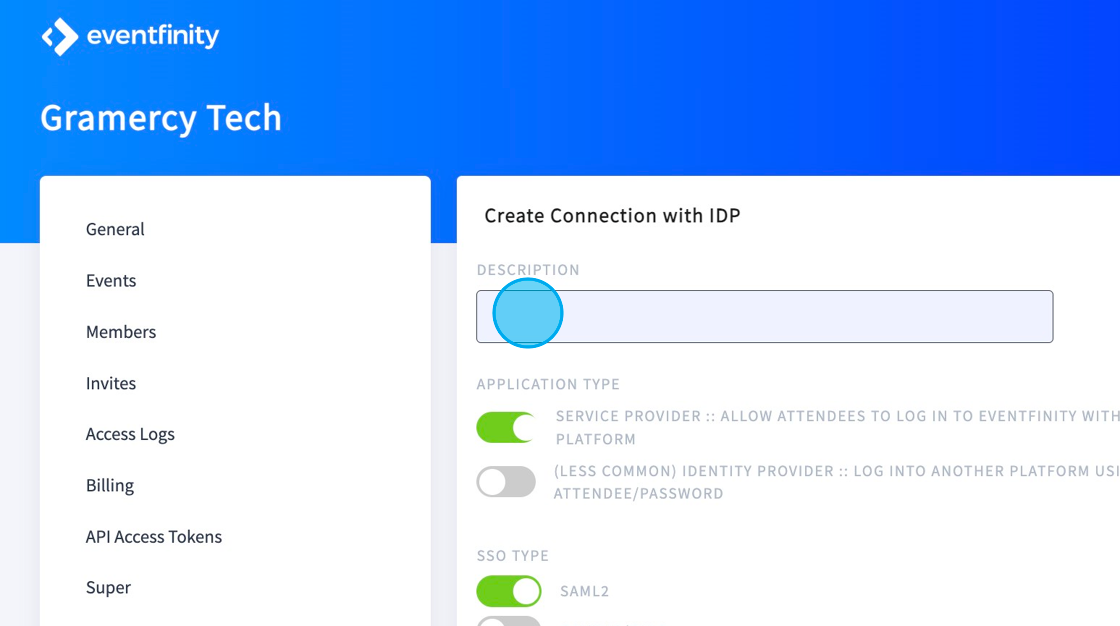Open the Billing section
Screen dimensions: 1120x626
(x=110, y=486)
